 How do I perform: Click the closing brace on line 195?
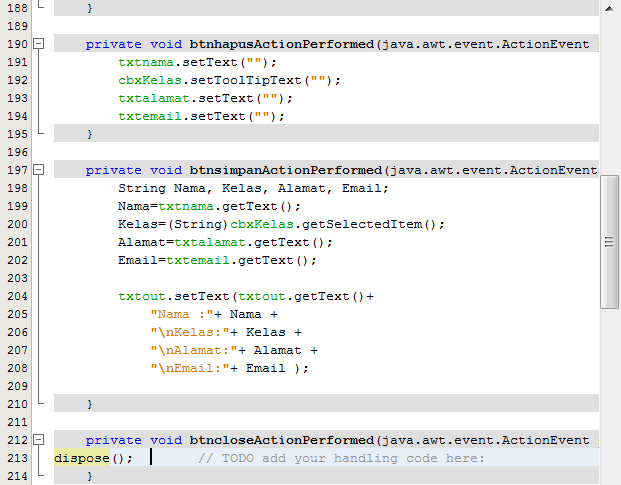point(90,134)
